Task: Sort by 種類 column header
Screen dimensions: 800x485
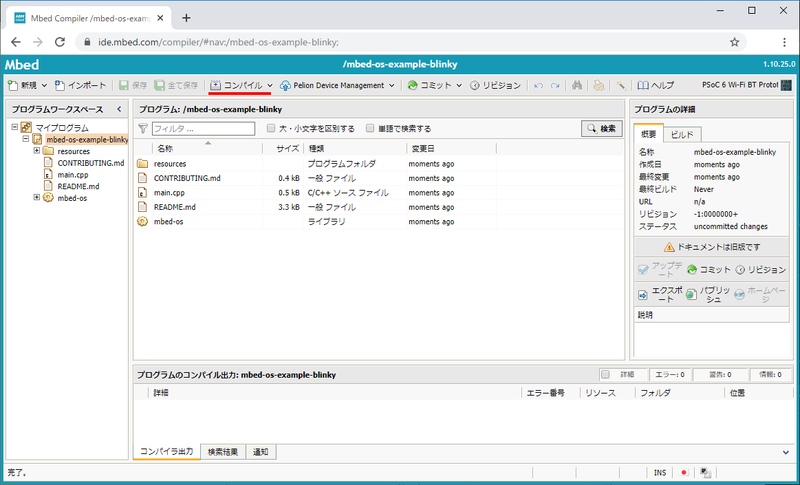Action: (x=355, y=148)
